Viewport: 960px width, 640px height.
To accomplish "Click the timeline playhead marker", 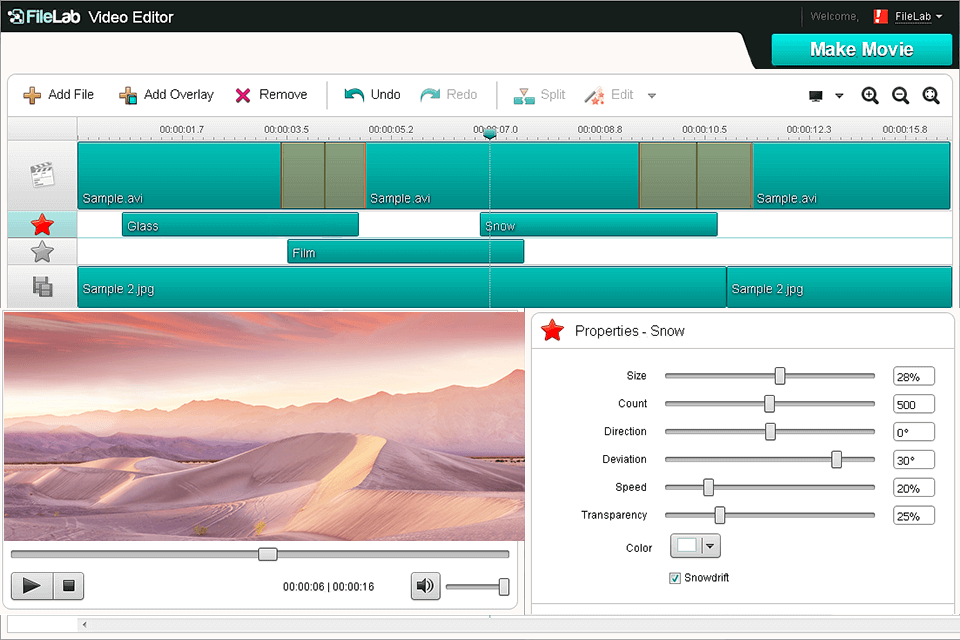I will [x=489, y=132].
